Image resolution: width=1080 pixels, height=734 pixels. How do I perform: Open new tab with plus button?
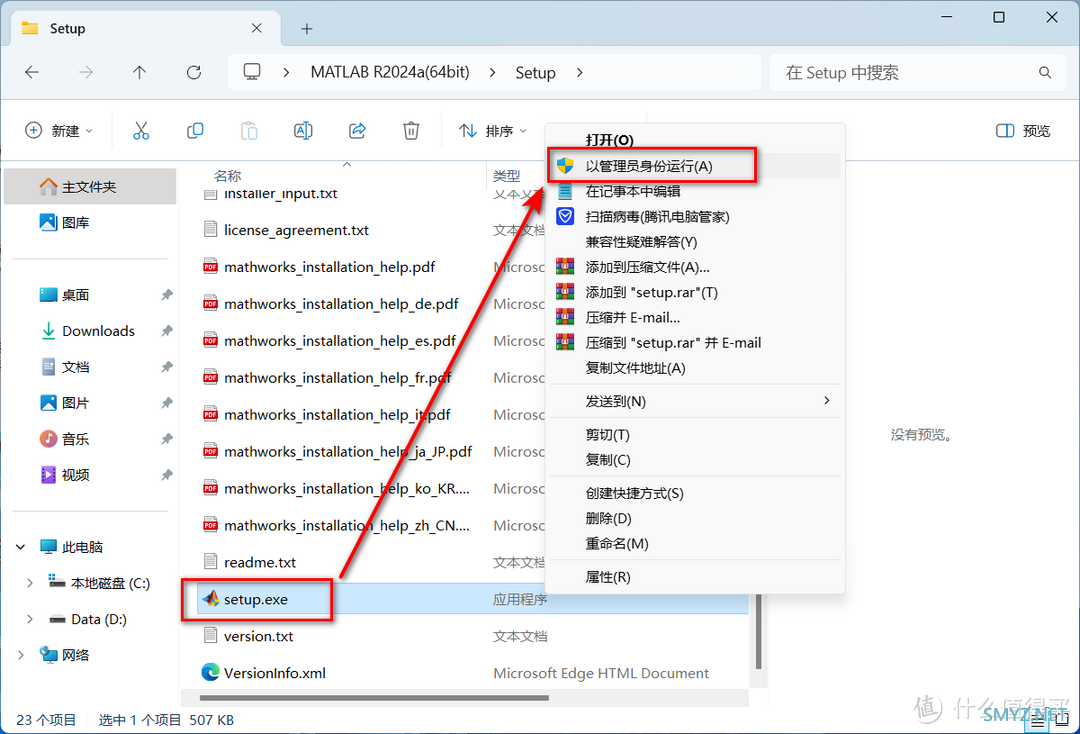tap(307, 28)
